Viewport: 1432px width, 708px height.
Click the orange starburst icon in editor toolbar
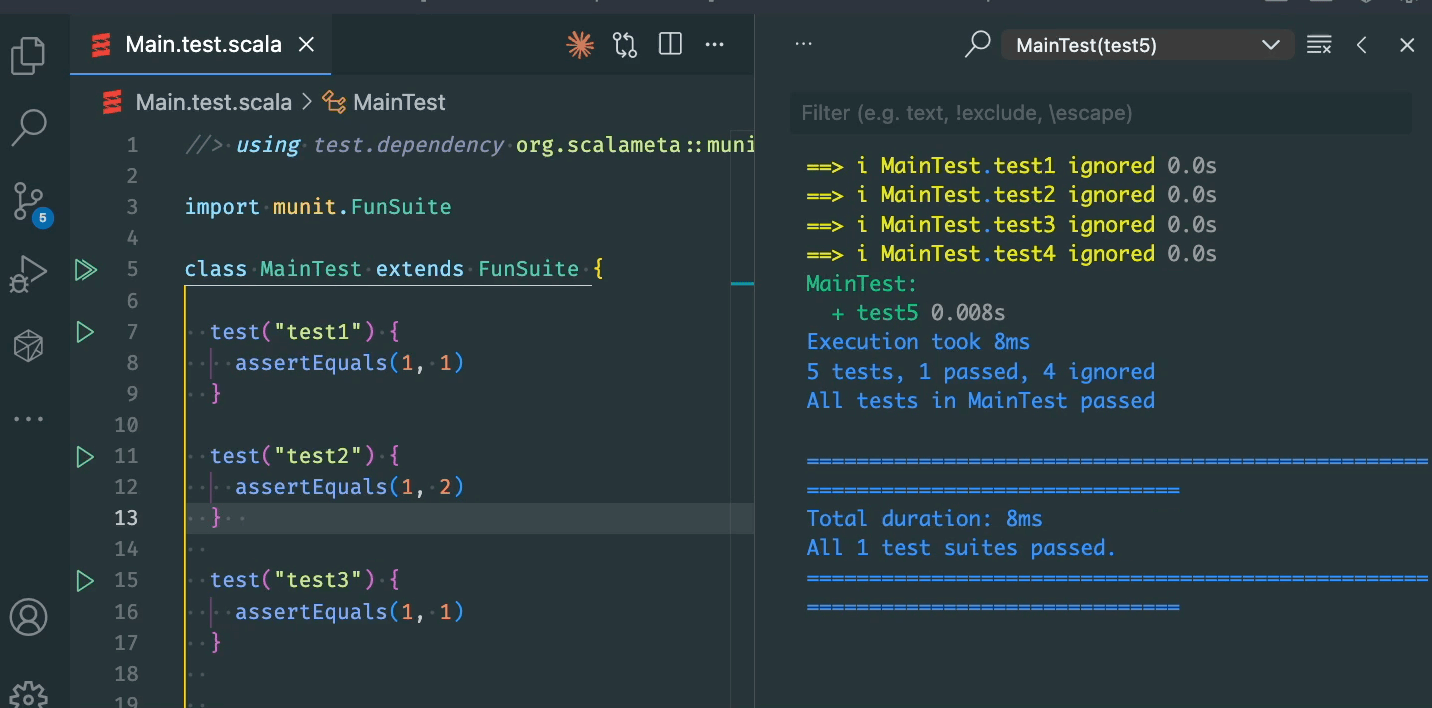579,44
